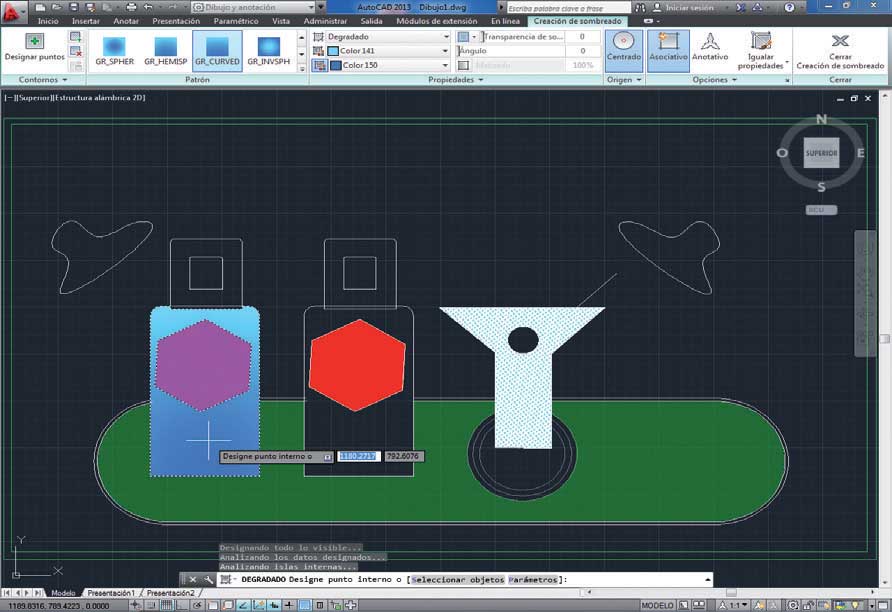892x612 pixels.
Task: Toggle Asociativo hatch option
Action: [668, 42]
